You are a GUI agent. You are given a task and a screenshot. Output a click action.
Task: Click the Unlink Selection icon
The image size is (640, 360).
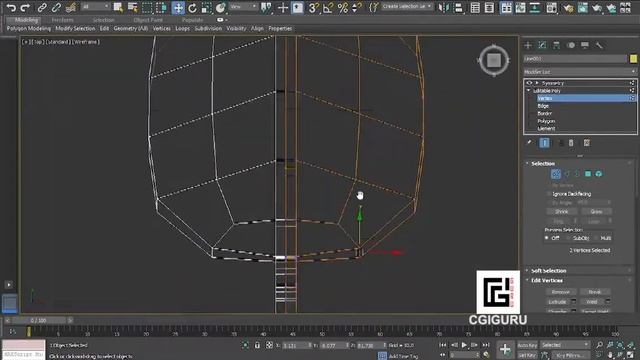pyautogui.click(x=56, y=7)
